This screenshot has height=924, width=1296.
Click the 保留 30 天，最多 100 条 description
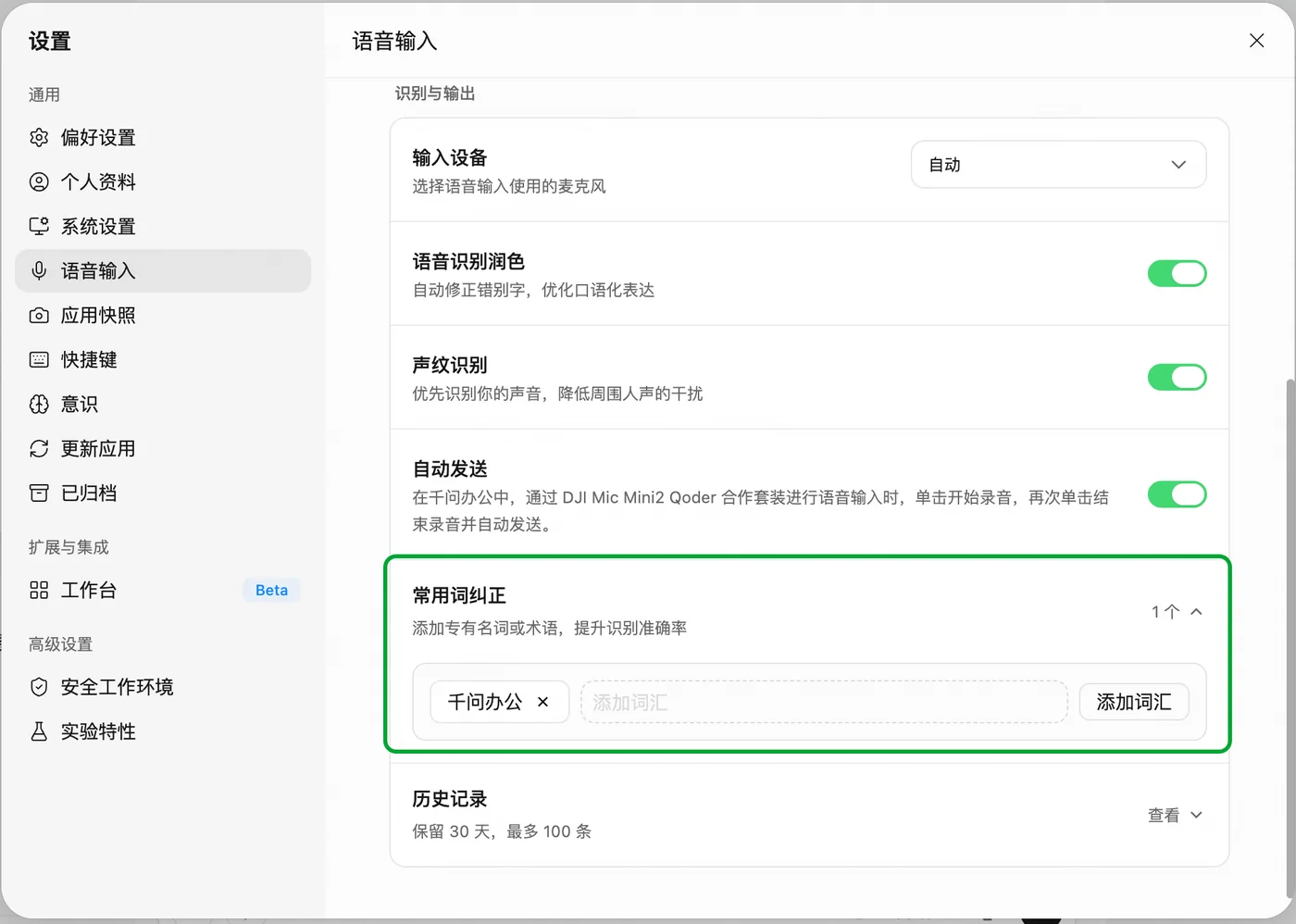click(502, 831)
